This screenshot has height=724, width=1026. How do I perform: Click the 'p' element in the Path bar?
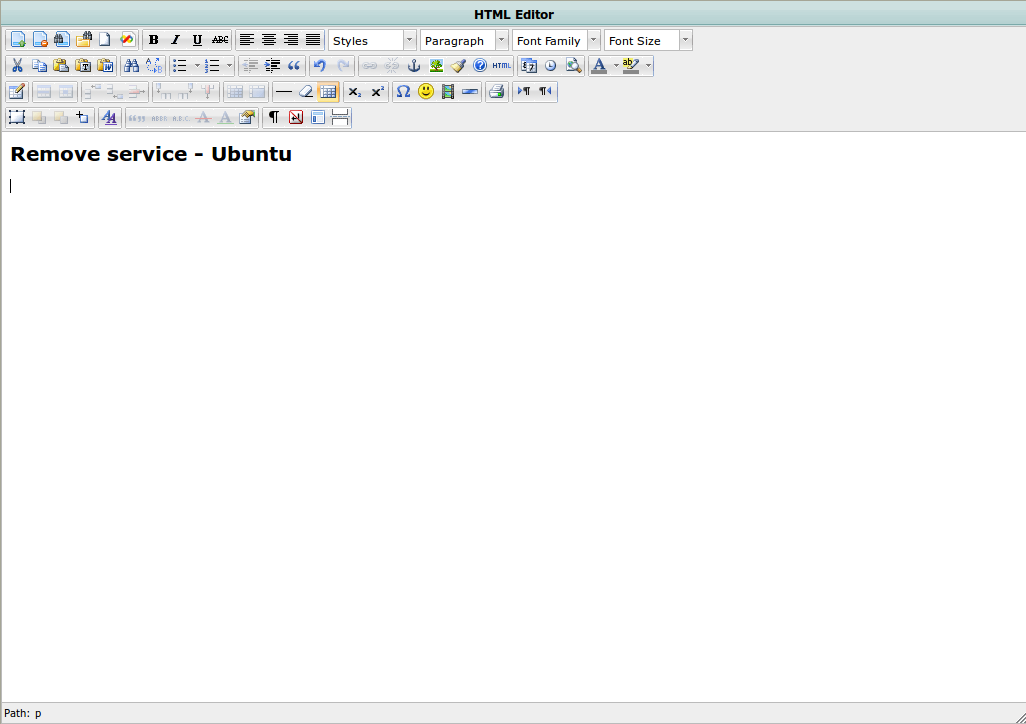38,714
